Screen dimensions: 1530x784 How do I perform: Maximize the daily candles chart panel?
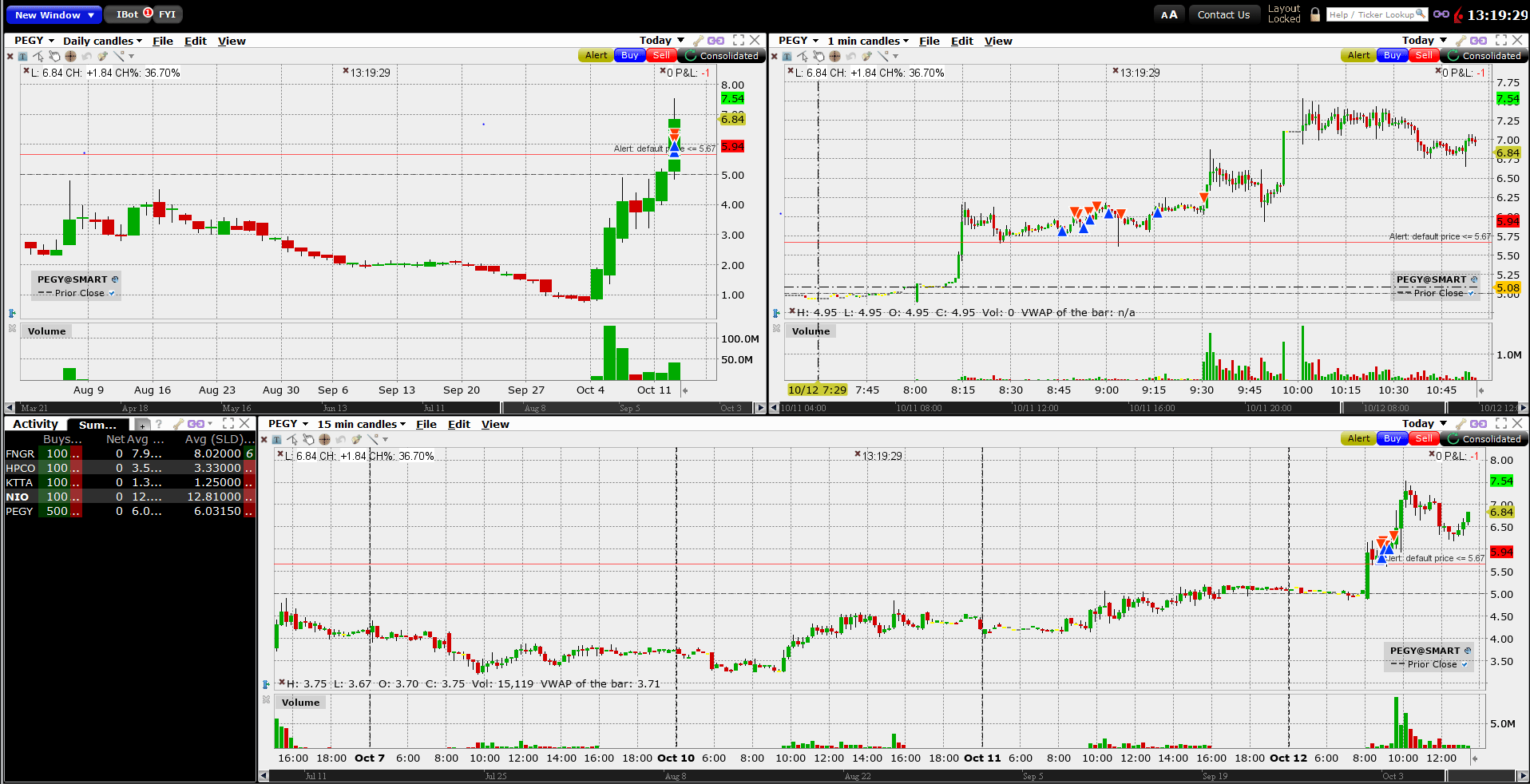739,41
